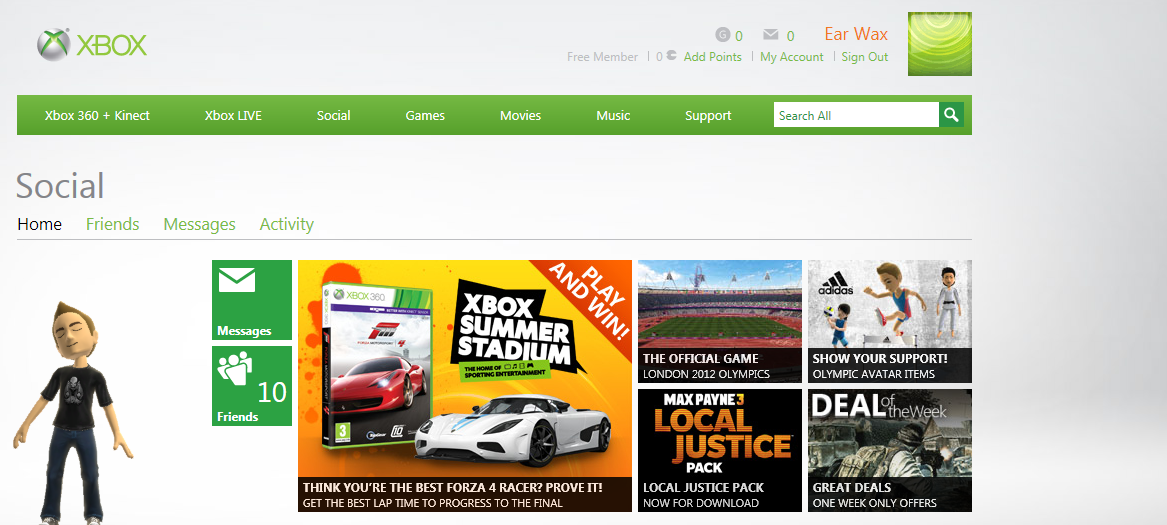This screenshot has width=1167, height=525.
Task: Open Games menu
Action: pyautogui.click(x=425, y=115)
